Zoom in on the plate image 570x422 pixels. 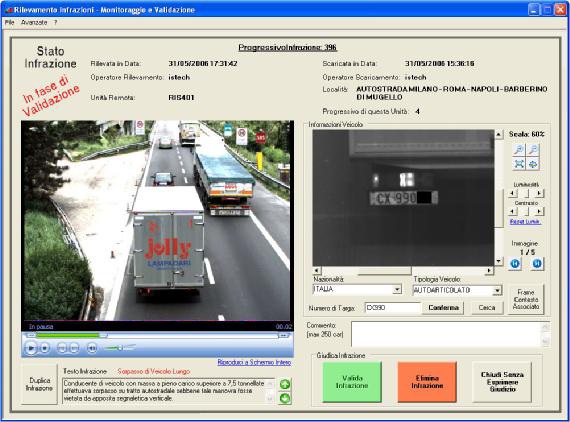tap(519, 149)
